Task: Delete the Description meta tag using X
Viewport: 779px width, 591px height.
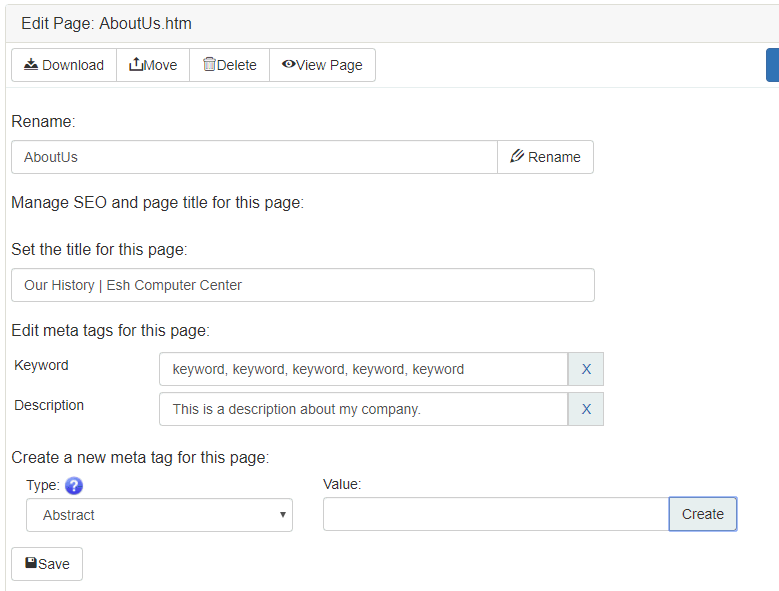Action: 586,409
